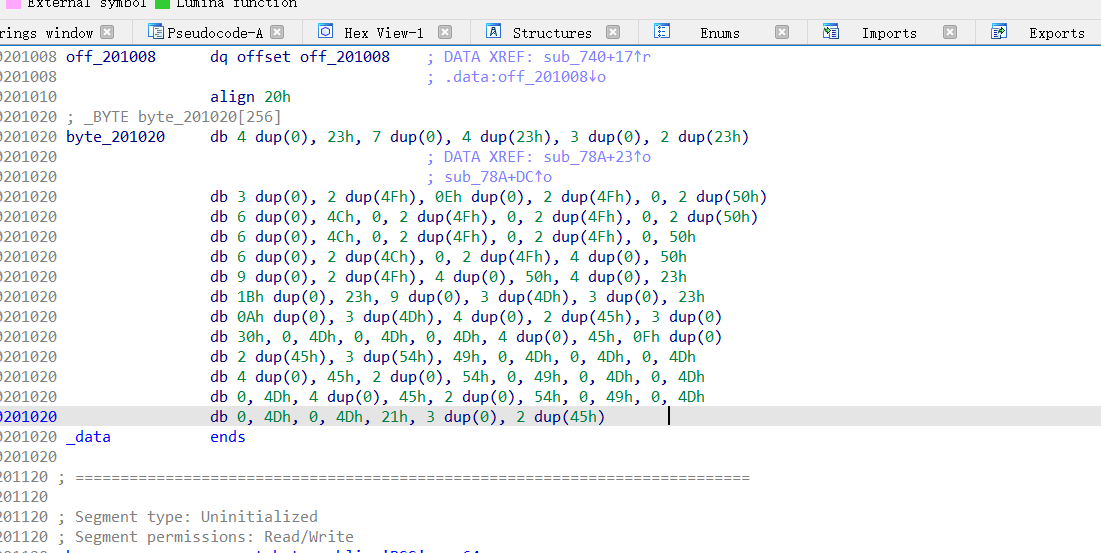
Task: Close the Enums tab
Action: click(x=782, y=32)
